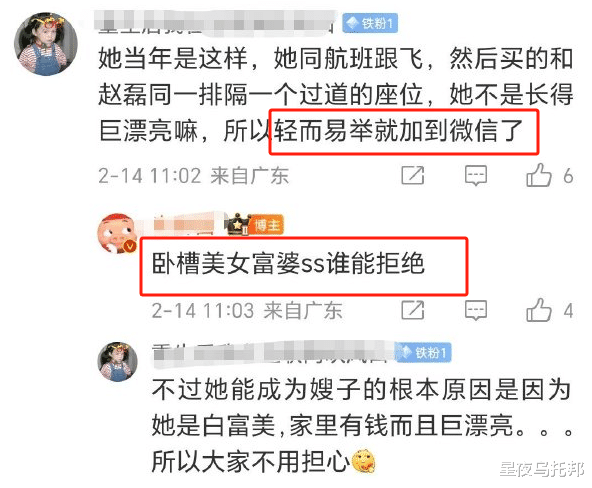Tap the 铁粉1 badge on the bottom comment
592x488 pixels.
[x=424, y=353]
